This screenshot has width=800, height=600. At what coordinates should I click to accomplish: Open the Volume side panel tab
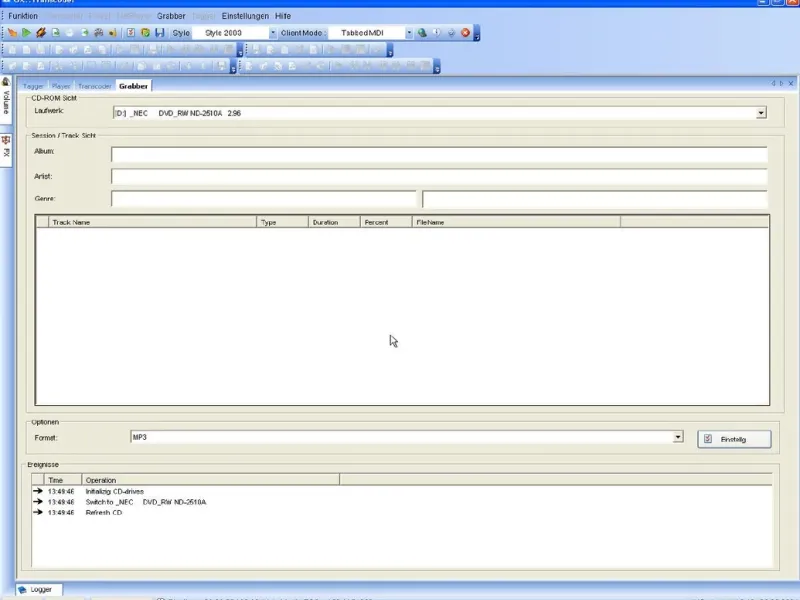tap(6, 97)
